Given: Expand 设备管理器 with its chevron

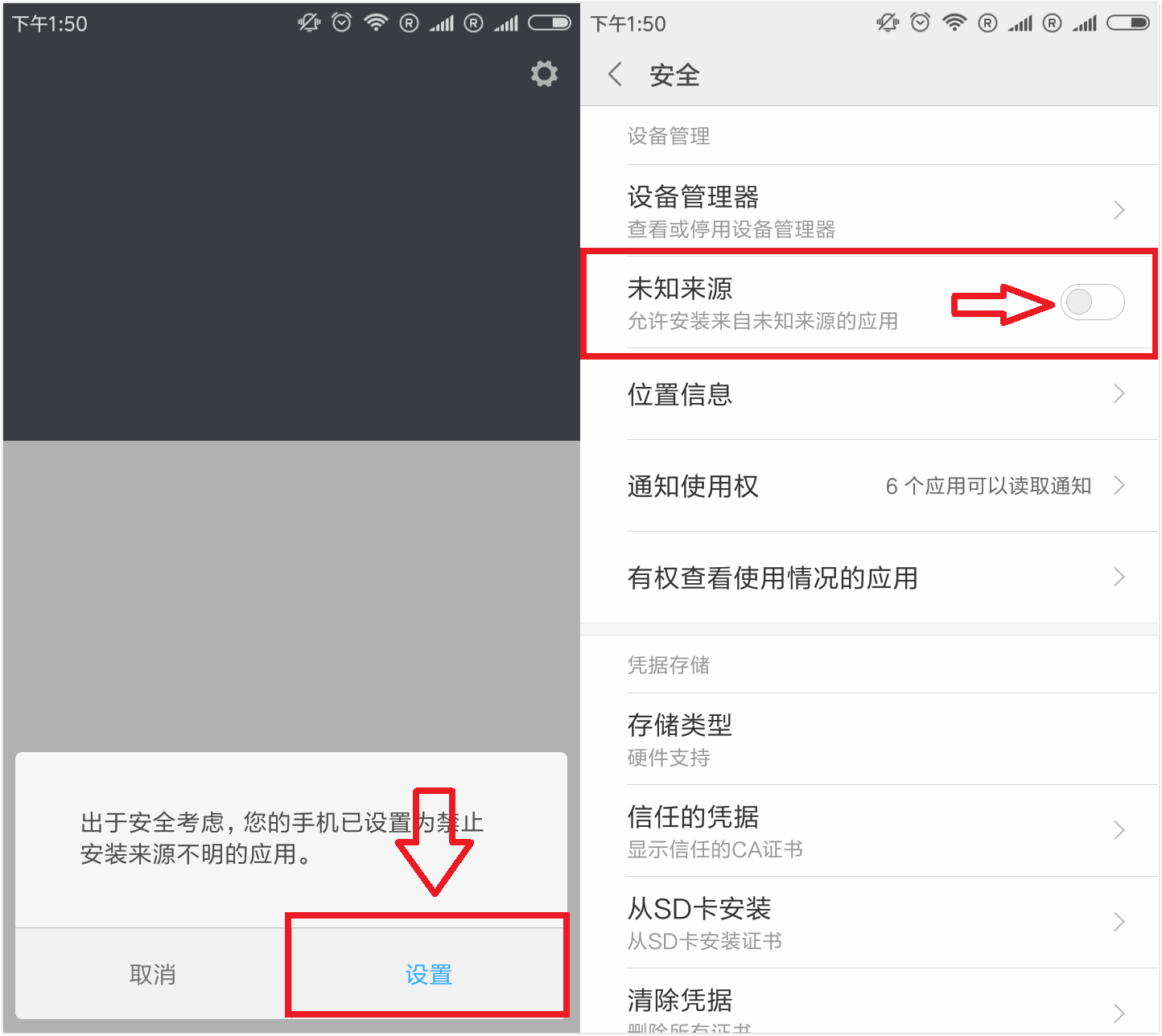Looking at the screenshot, I should point(1119,210).
